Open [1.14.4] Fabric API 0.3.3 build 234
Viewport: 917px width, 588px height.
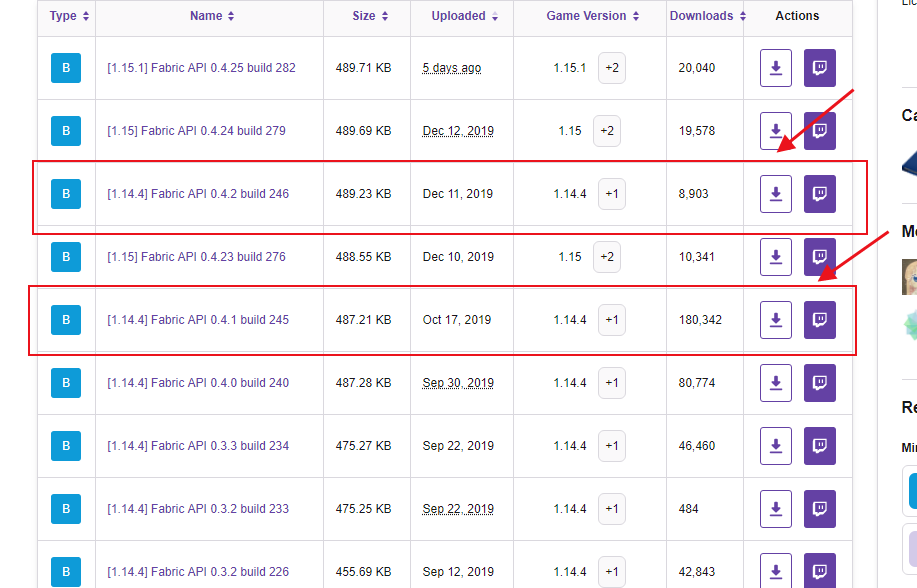pos(198,446)
